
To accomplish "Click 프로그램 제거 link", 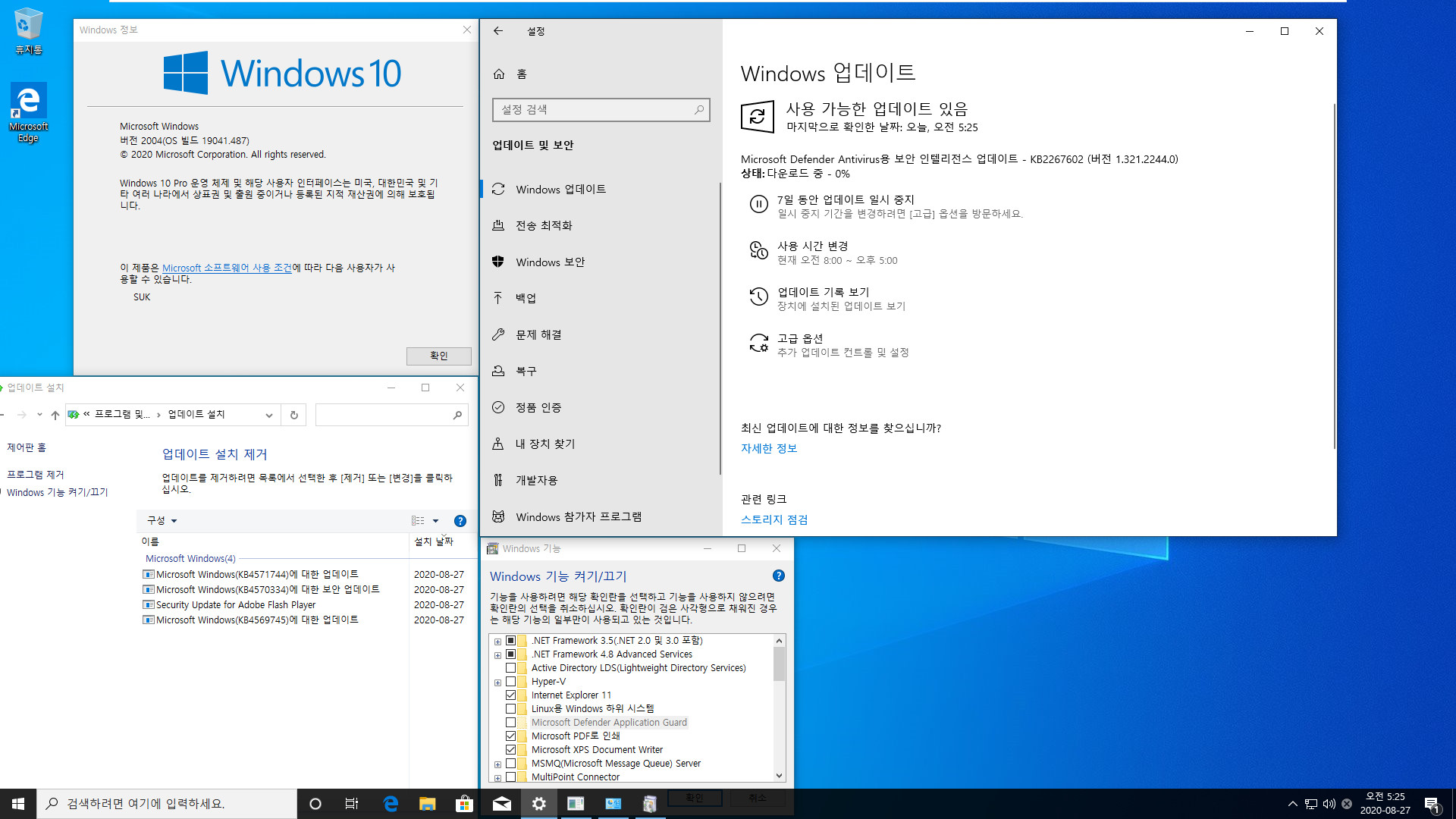I will tap(36, 474).
